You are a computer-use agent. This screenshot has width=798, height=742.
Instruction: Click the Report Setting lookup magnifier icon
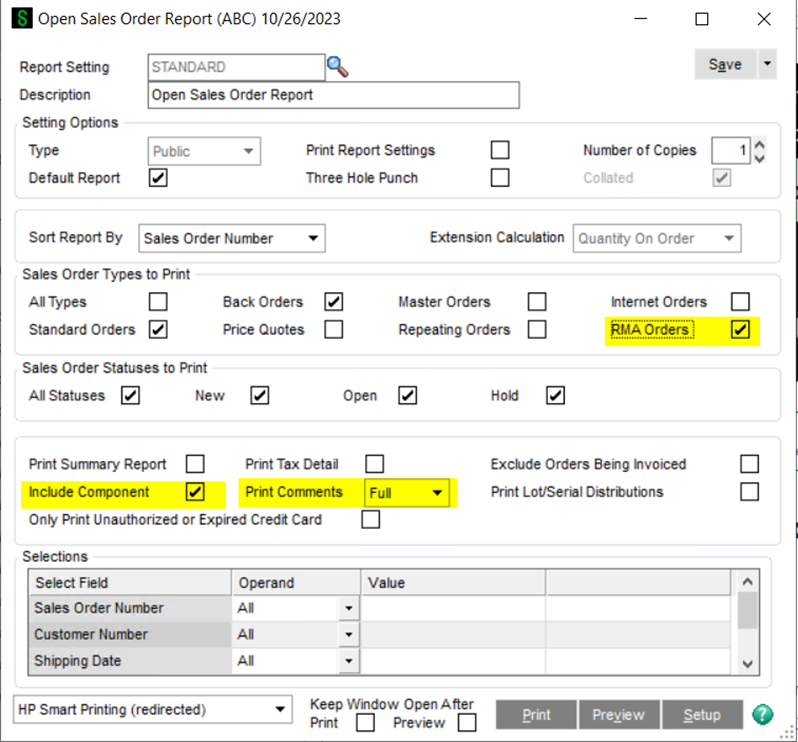coord(338,67)
